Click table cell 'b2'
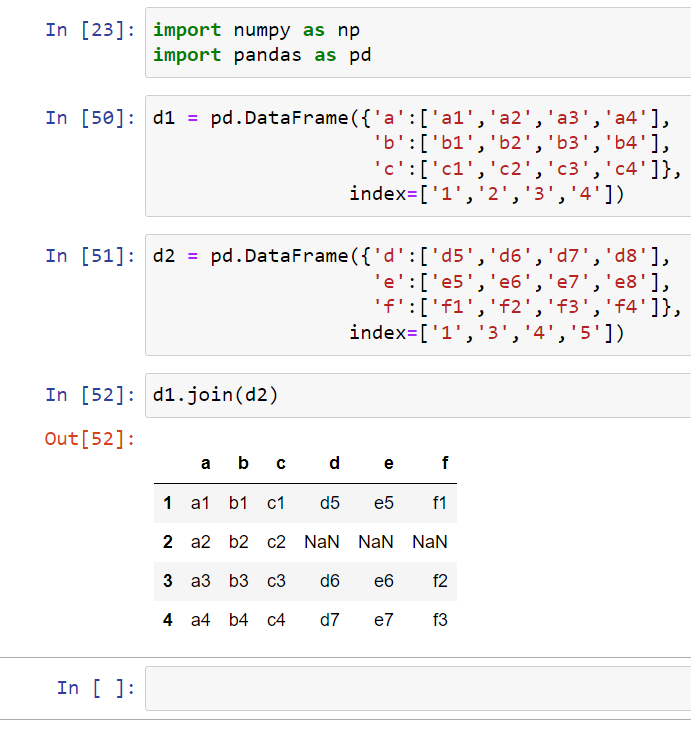 point(238,542)
